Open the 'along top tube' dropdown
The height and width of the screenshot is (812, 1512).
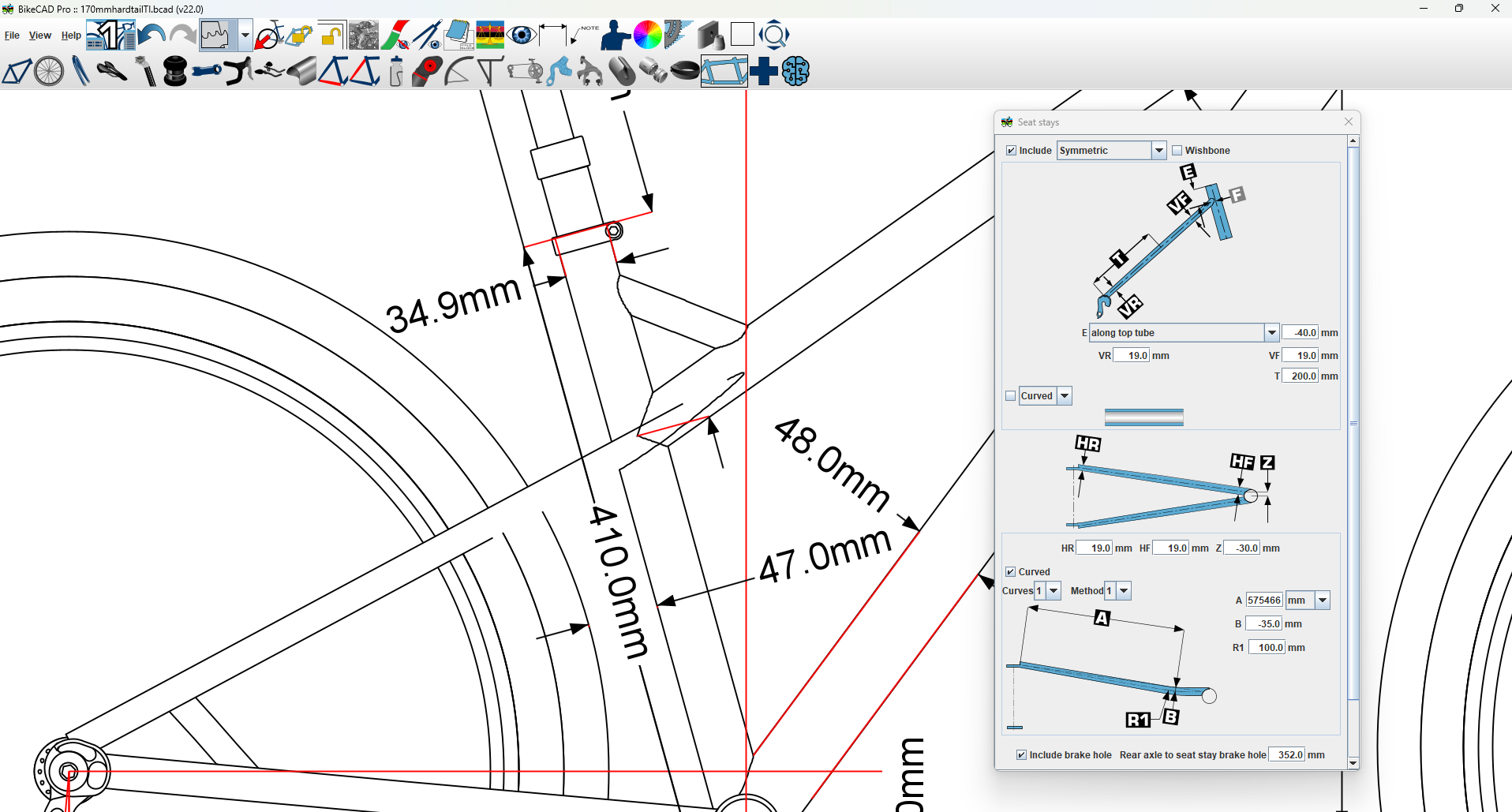click(x=1271, y=333)
